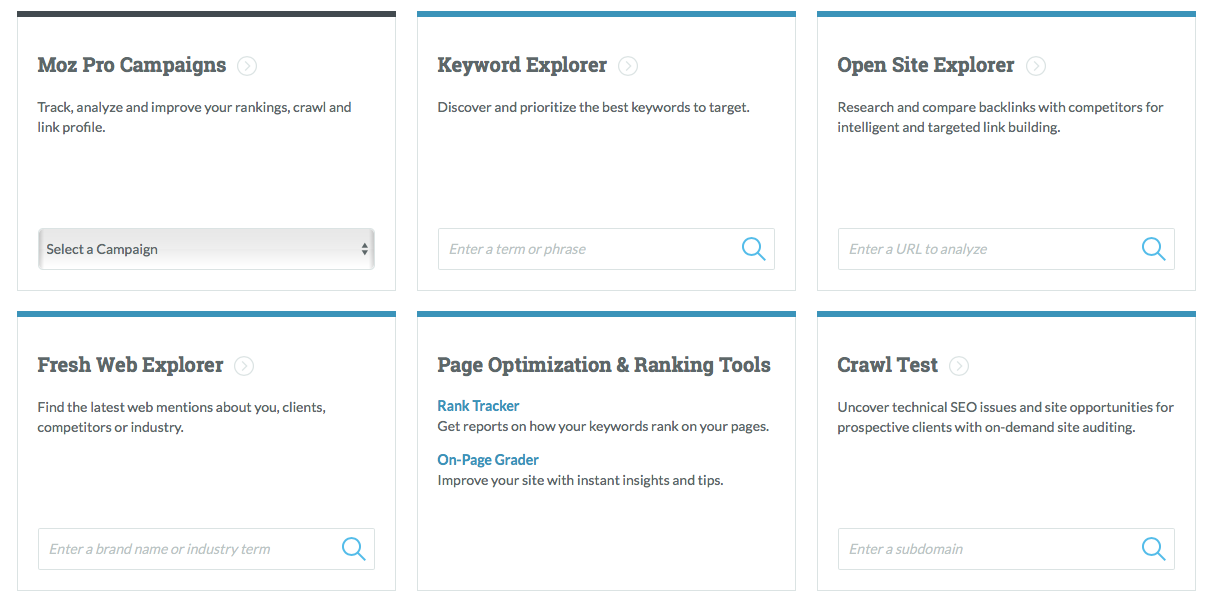Image resolution: width=1209 pixels, height=604 pixels.
Task: Click the search magnifier in Fresh Web Explorer field
Action: tap(353, 549)
